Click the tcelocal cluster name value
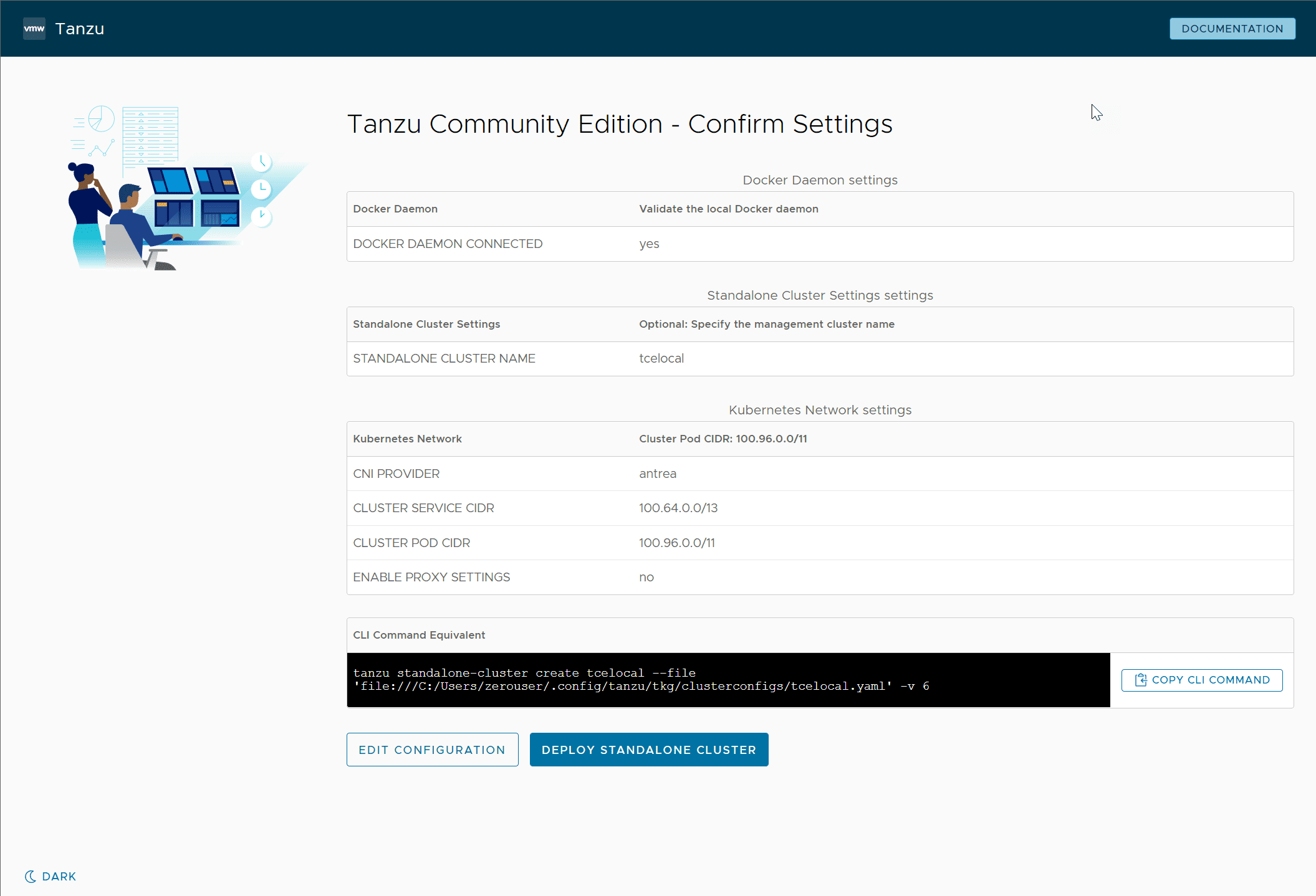This screenshot has width=1316, height=896. pyautogui.click(x=661, y=359)
